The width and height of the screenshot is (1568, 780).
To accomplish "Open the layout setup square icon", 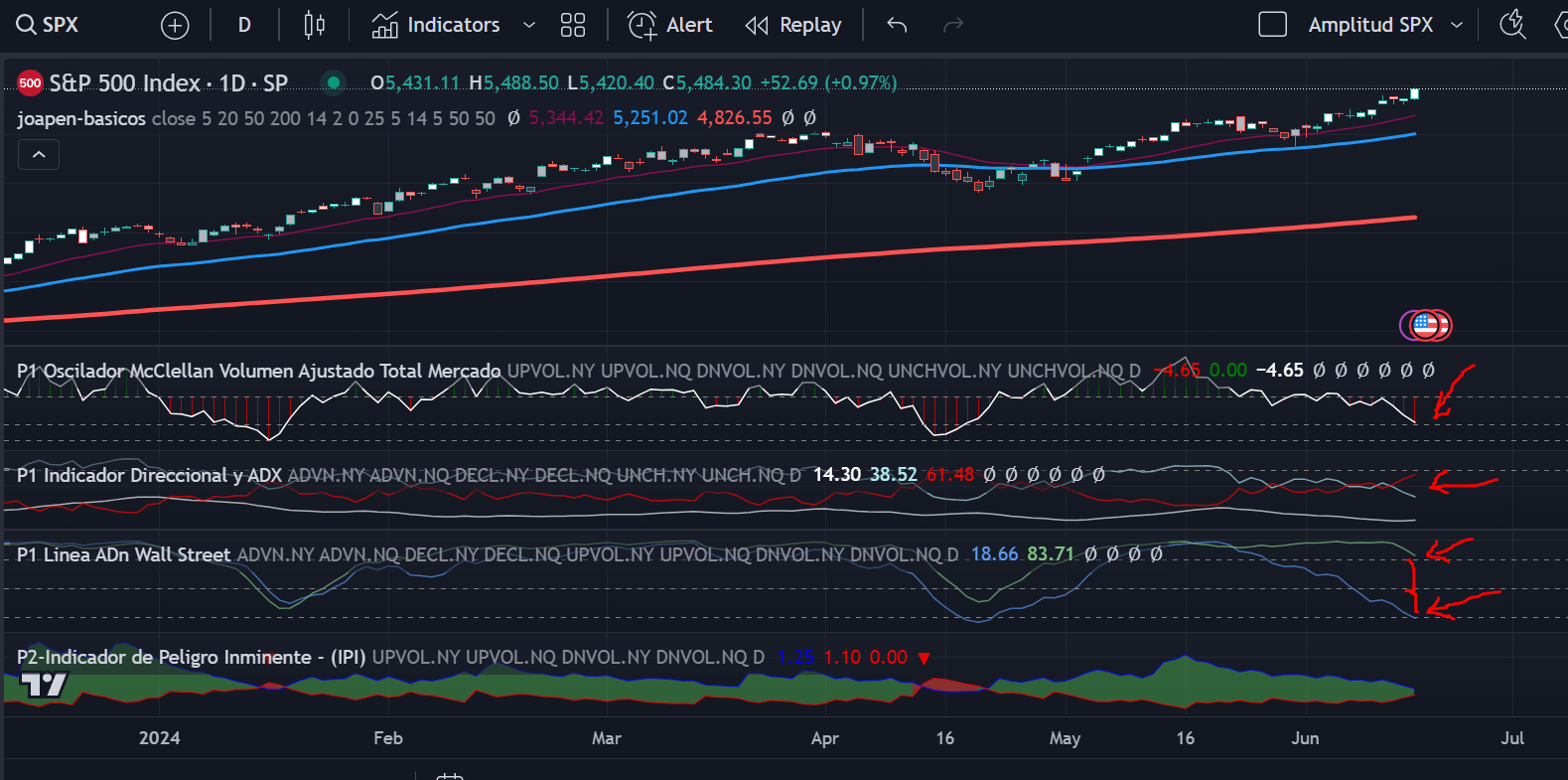I will 1272,25.
